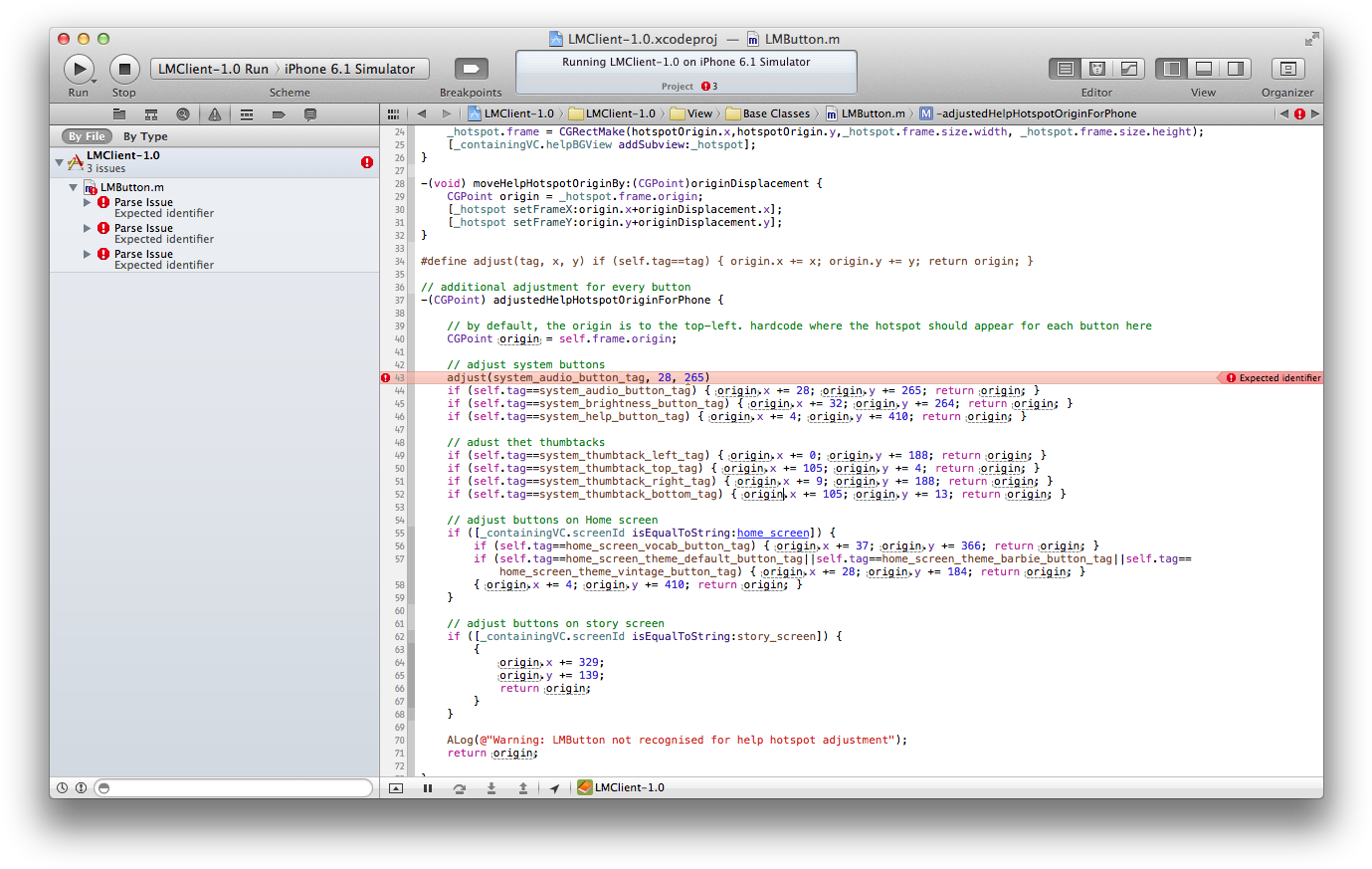Click the Step Over debug icon
Viewport: 1372px width, 869px height.
pyautogui.click(x=460, y=788)
